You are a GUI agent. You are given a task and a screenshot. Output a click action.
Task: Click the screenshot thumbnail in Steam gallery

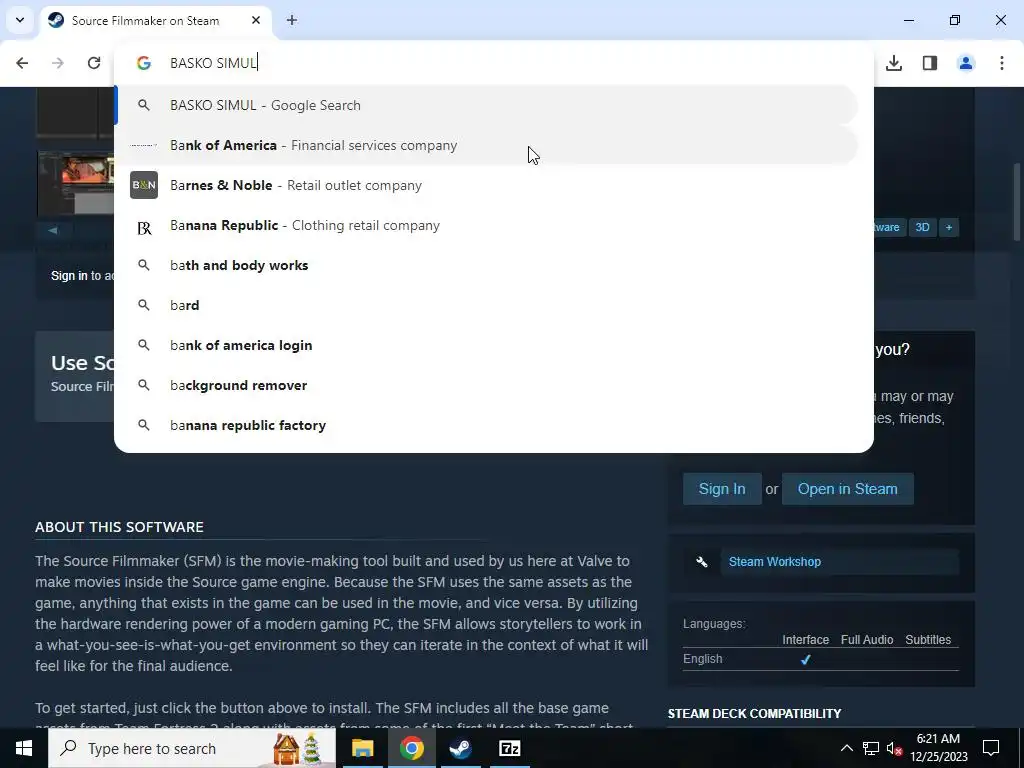[x=76, y=183]
